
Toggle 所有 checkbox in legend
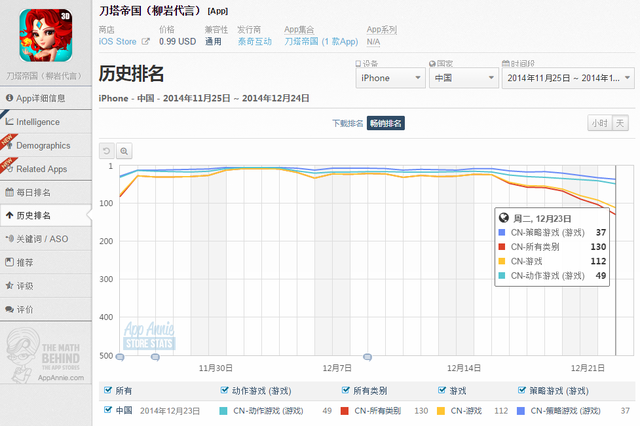108,390
